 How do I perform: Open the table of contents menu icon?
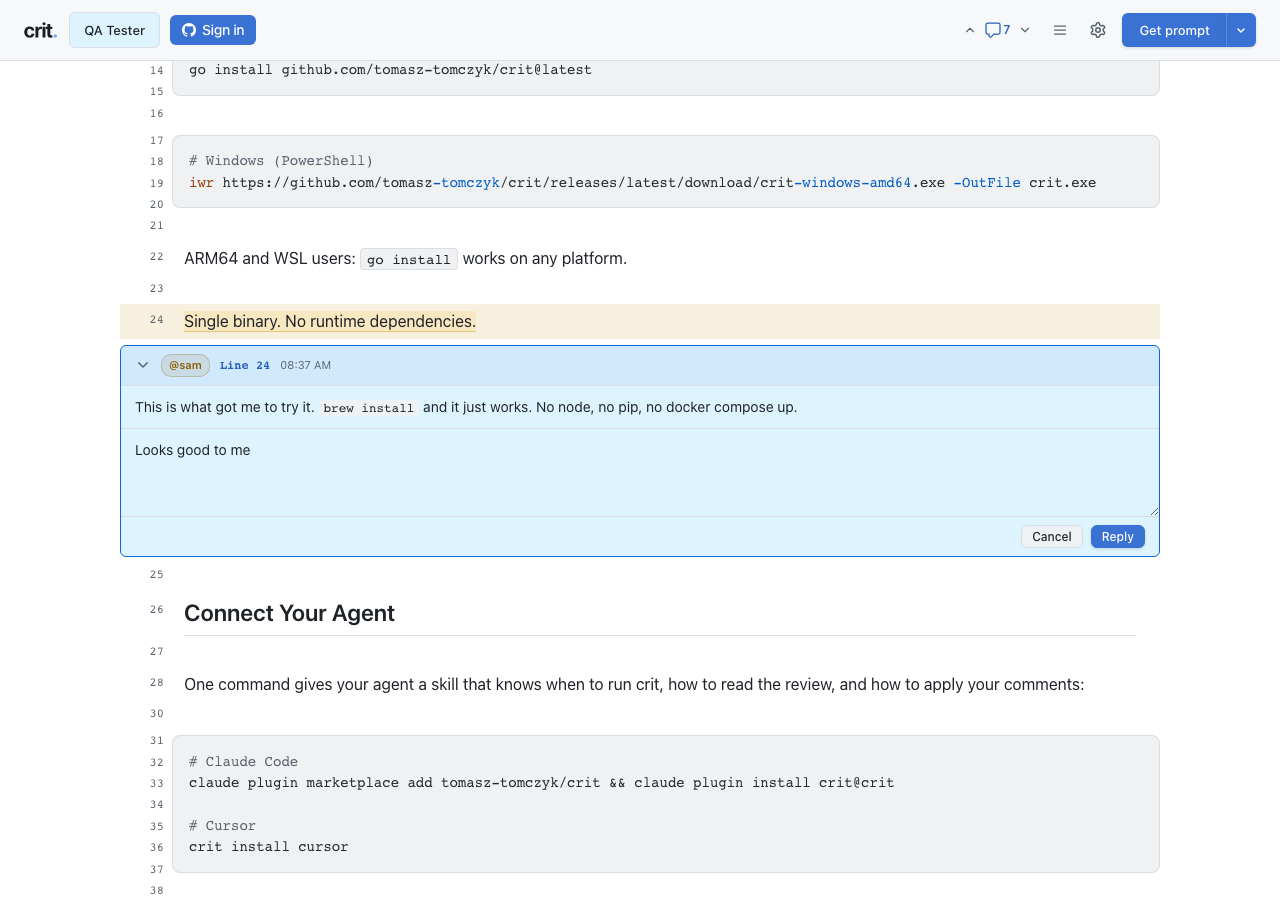[1060, 30]
